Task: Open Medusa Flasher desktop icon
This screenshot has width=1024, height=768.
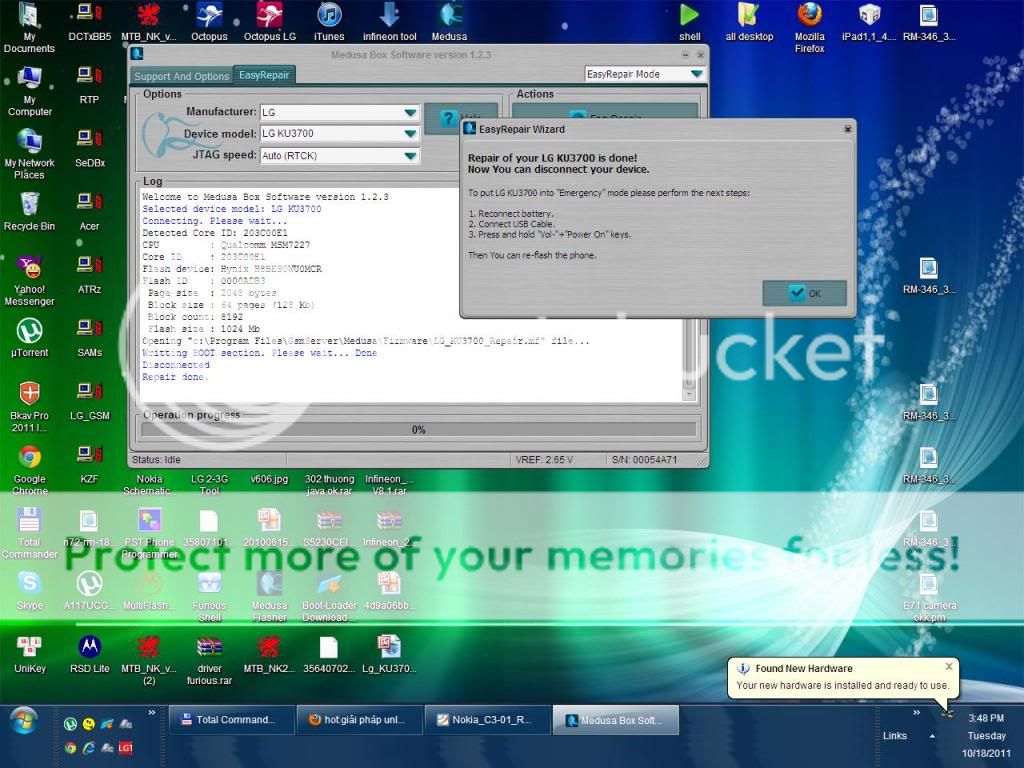Action: [x=269, y=597]
